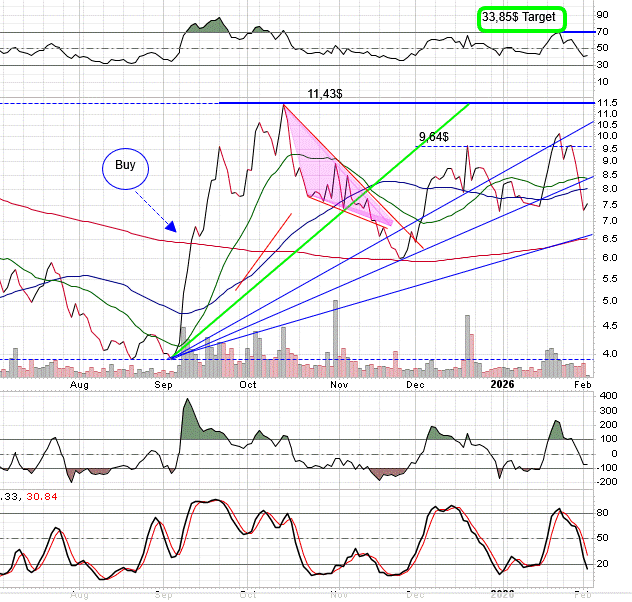The height and width of the screenshot is (602, 632).
Task: Click the trendline fan origin in early September
Action: pyautogui.click(x=172, y=357)
